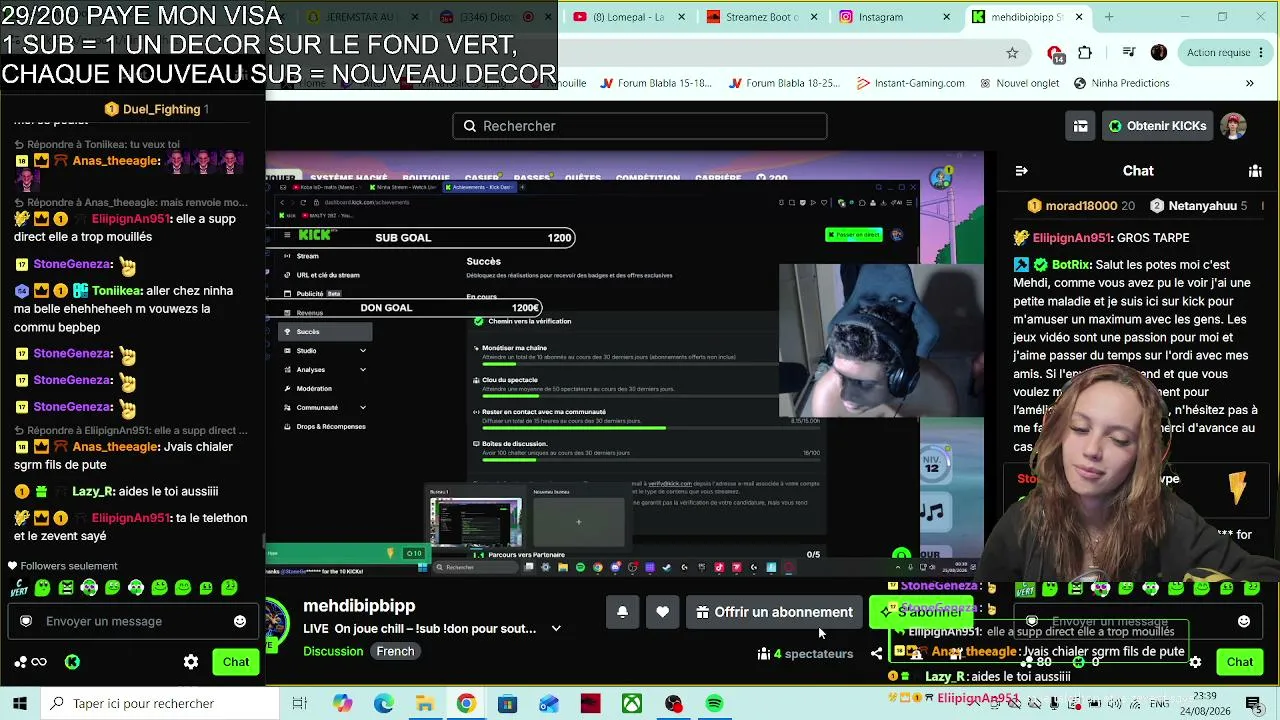The width and height of the screenshot is (1280, 720).
Task: Open the Nouvel onglet bookmark
Action: tap(1019, 84)
